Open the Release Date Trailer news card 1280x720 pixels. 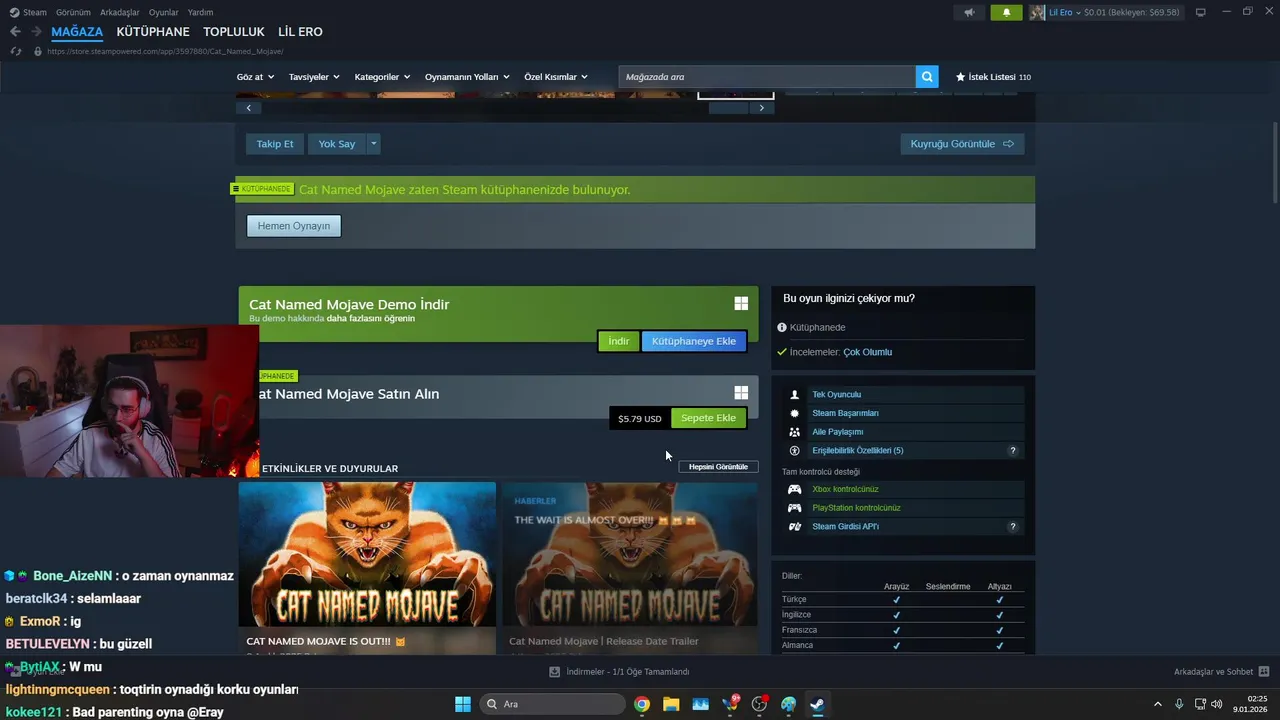pos(629,568)
